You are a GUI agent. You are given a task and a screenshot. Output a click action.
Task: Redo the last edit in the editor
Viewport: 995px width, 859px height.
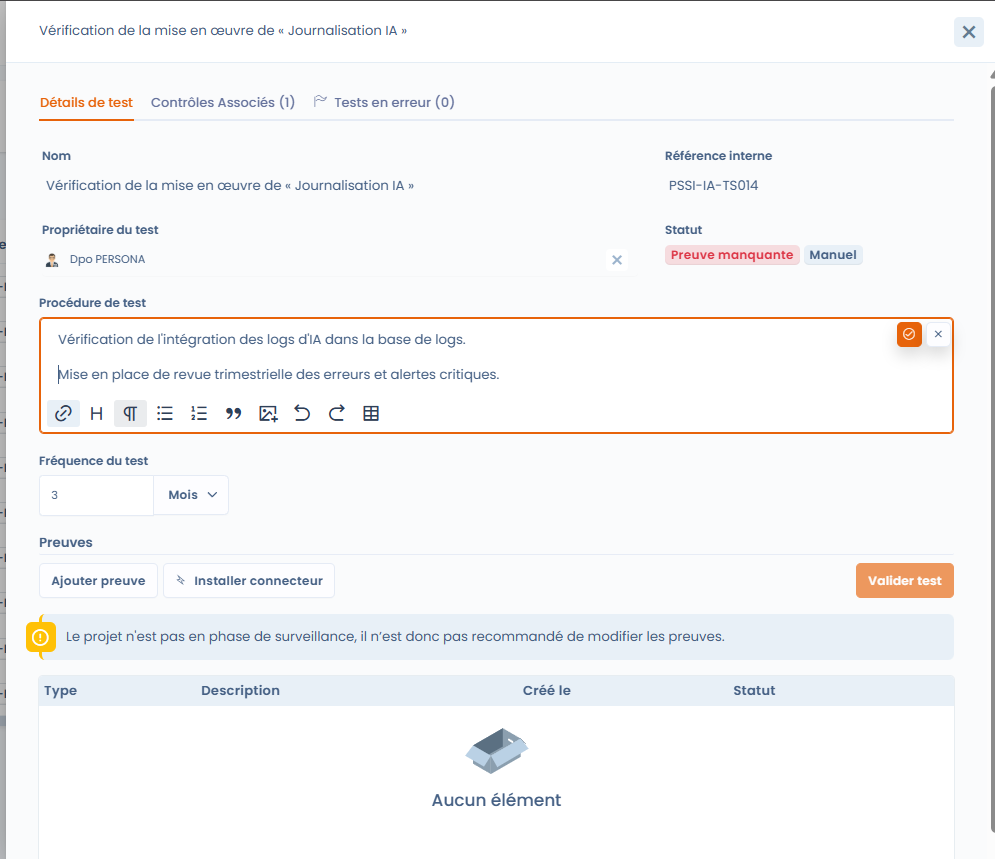tap(336, 414)
